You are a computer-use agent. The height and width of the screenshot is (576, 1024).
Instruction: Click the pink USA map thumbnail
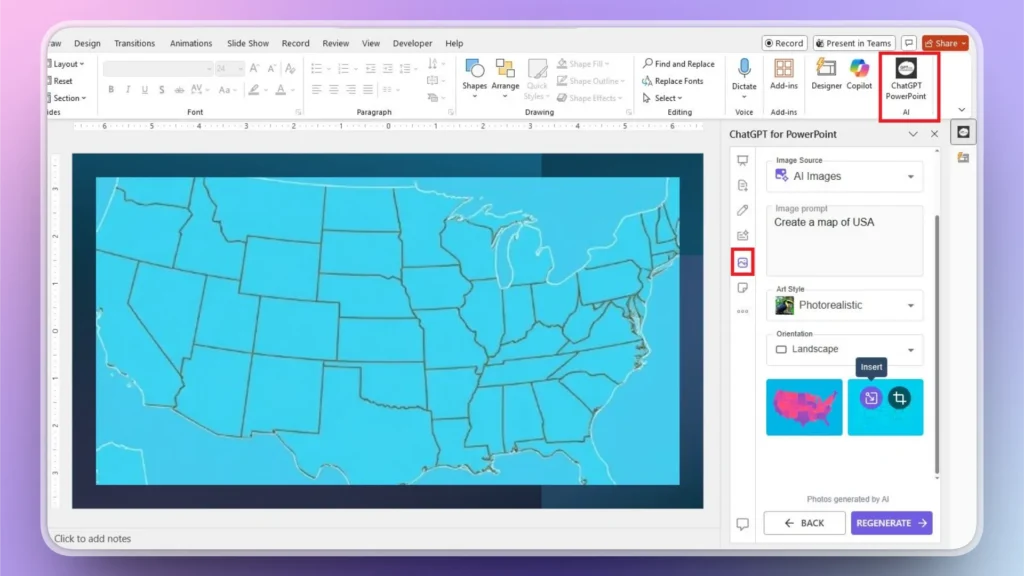click(x=804, y=407)
